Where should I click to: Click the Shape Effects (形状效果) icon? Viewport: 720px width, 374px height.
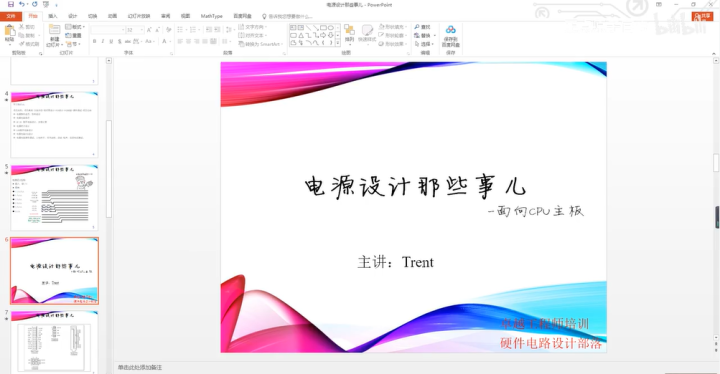pyautogui.click(x=381, y=44)
